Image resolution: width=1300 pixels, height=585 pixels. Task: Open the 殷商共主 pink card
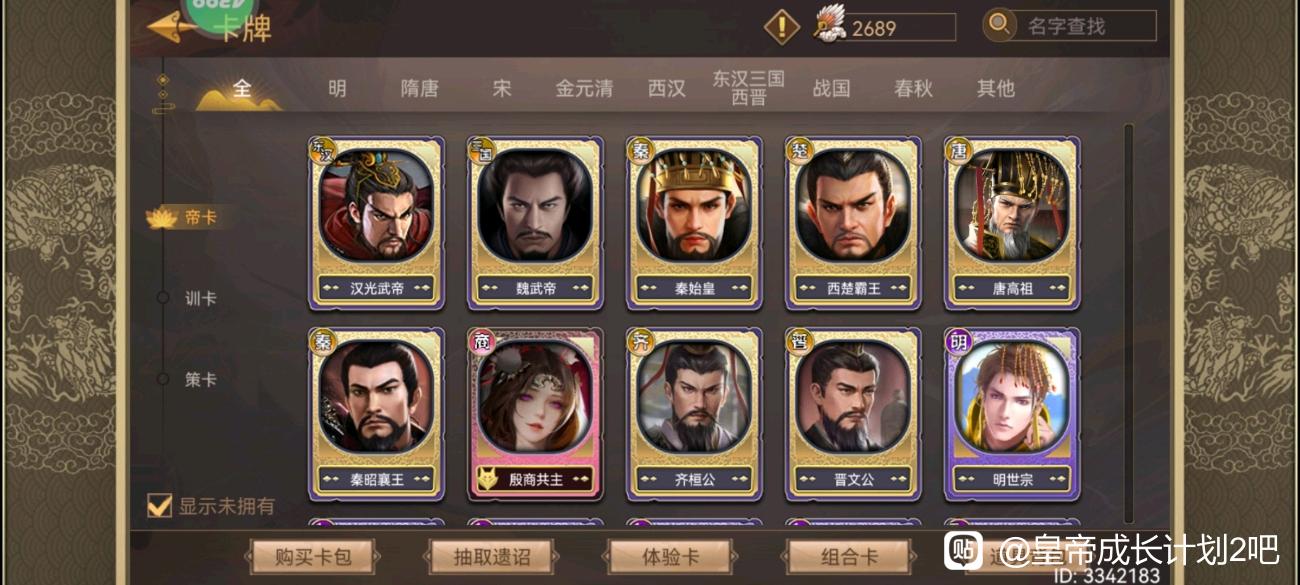coord(535,413)
